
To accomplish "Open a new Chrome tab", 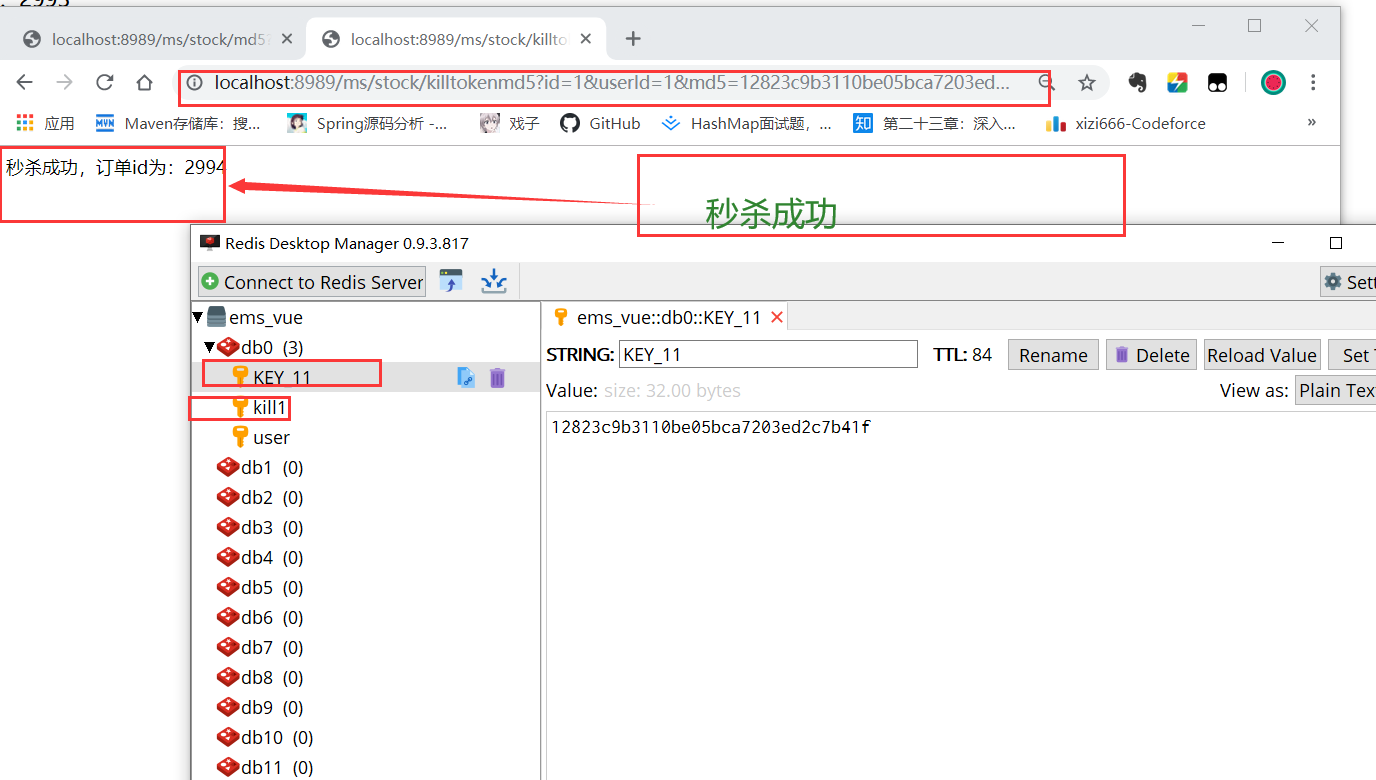I will click(632, 39).
